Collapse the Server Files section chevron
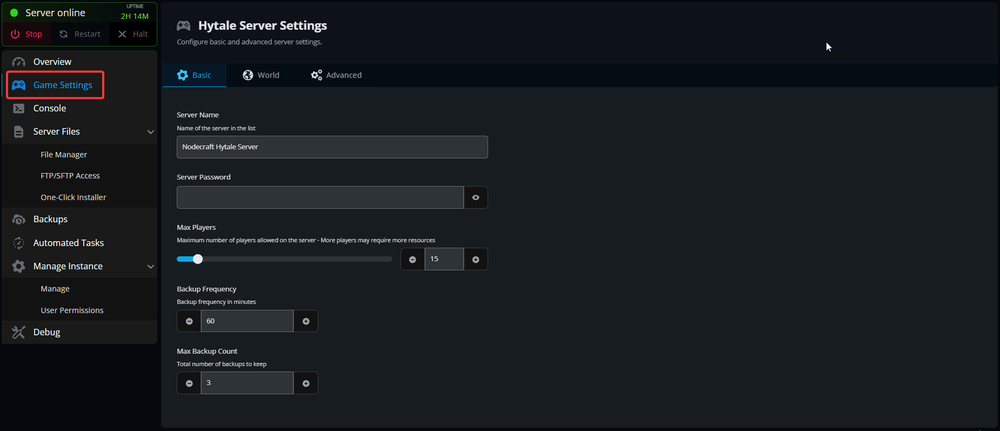 (x=151, y=132)
